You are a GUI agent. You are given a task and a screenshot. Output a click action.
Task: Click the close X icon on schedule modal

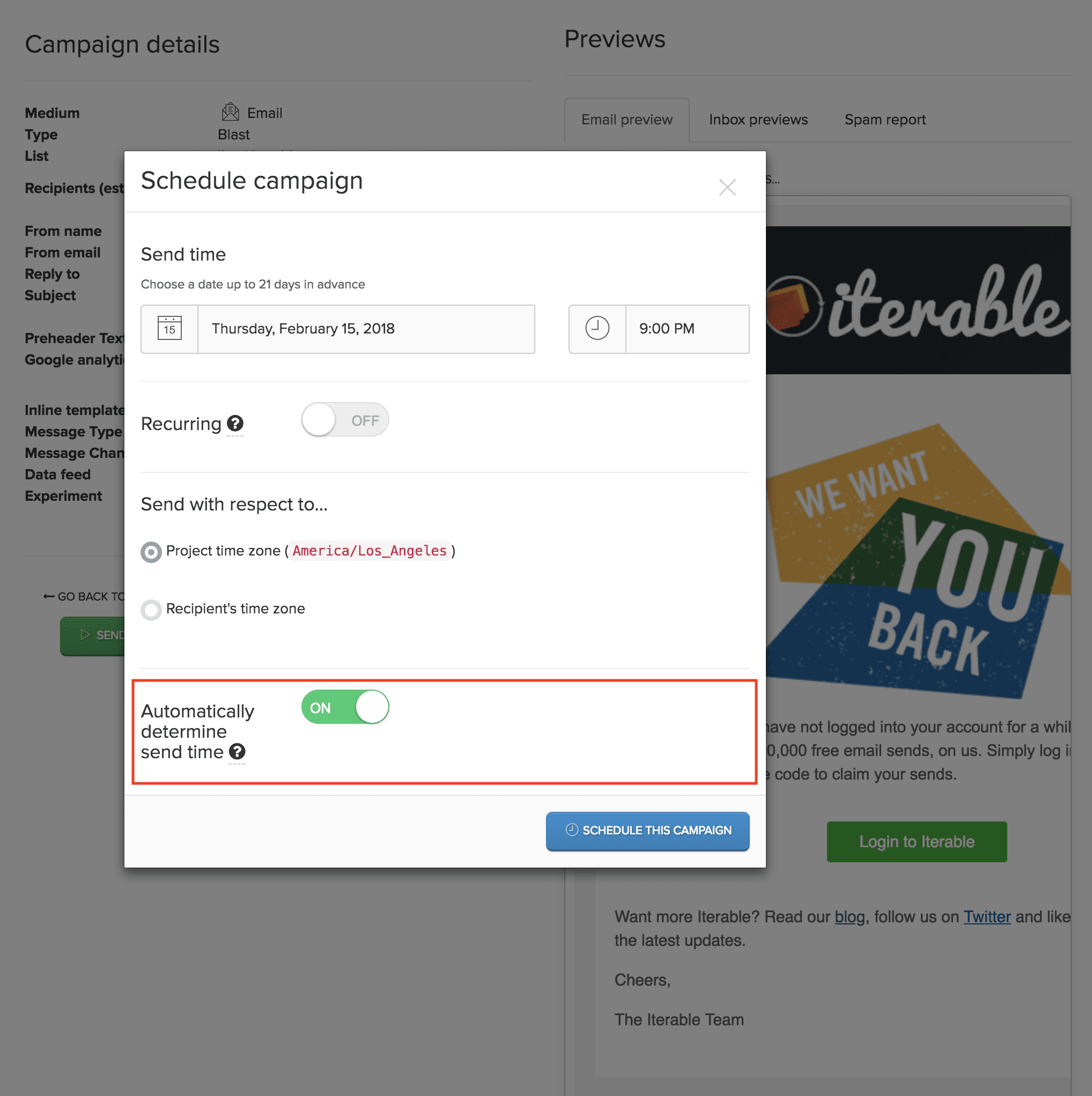pyautogui.click(x=728, y=188)
